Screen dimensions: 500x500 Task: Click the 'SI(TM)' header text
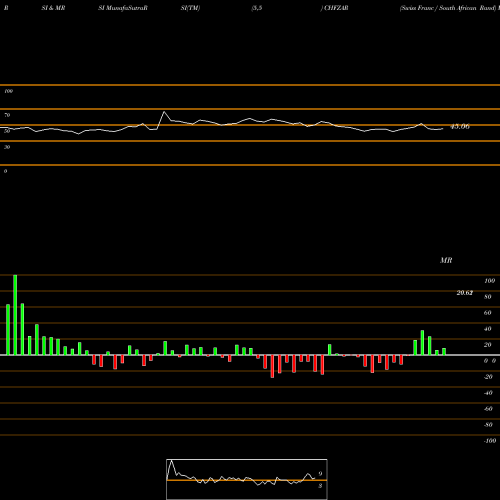click(x=190, y=8)
